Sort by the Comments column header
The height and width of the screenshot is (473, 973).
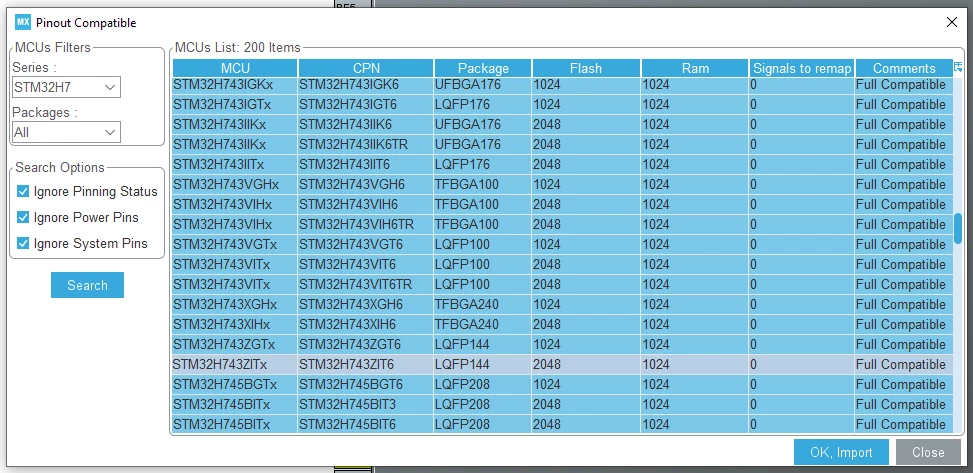(x=904, y=68)
